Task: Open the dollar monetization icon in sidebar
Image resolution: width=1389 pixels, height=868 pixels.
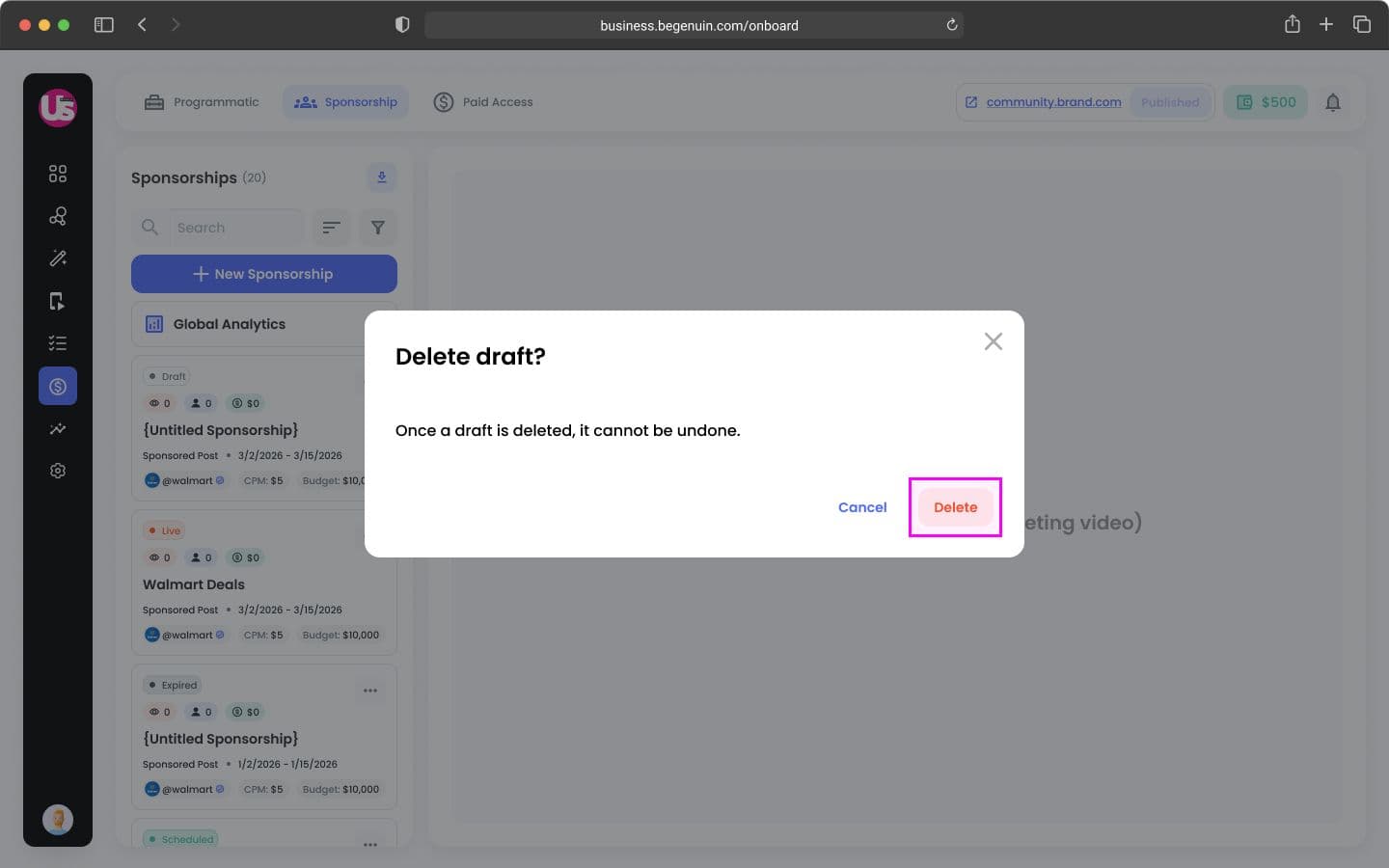Action: [x=58, y=386]
